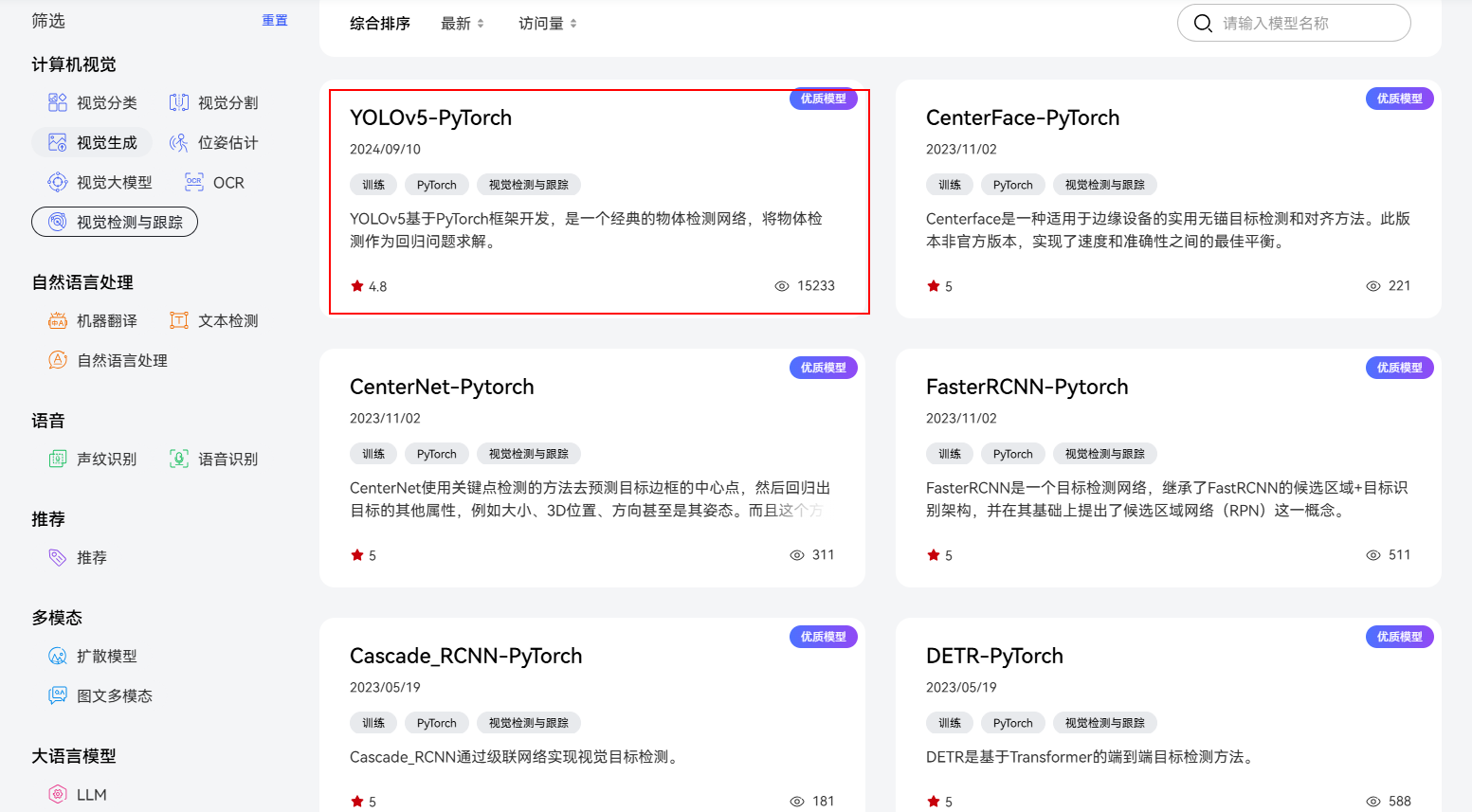The height and width of the screenshot is (812, 1472).
Task: Click the views eye icon on CenterNet-Pytorch
Action: point(797,555)
